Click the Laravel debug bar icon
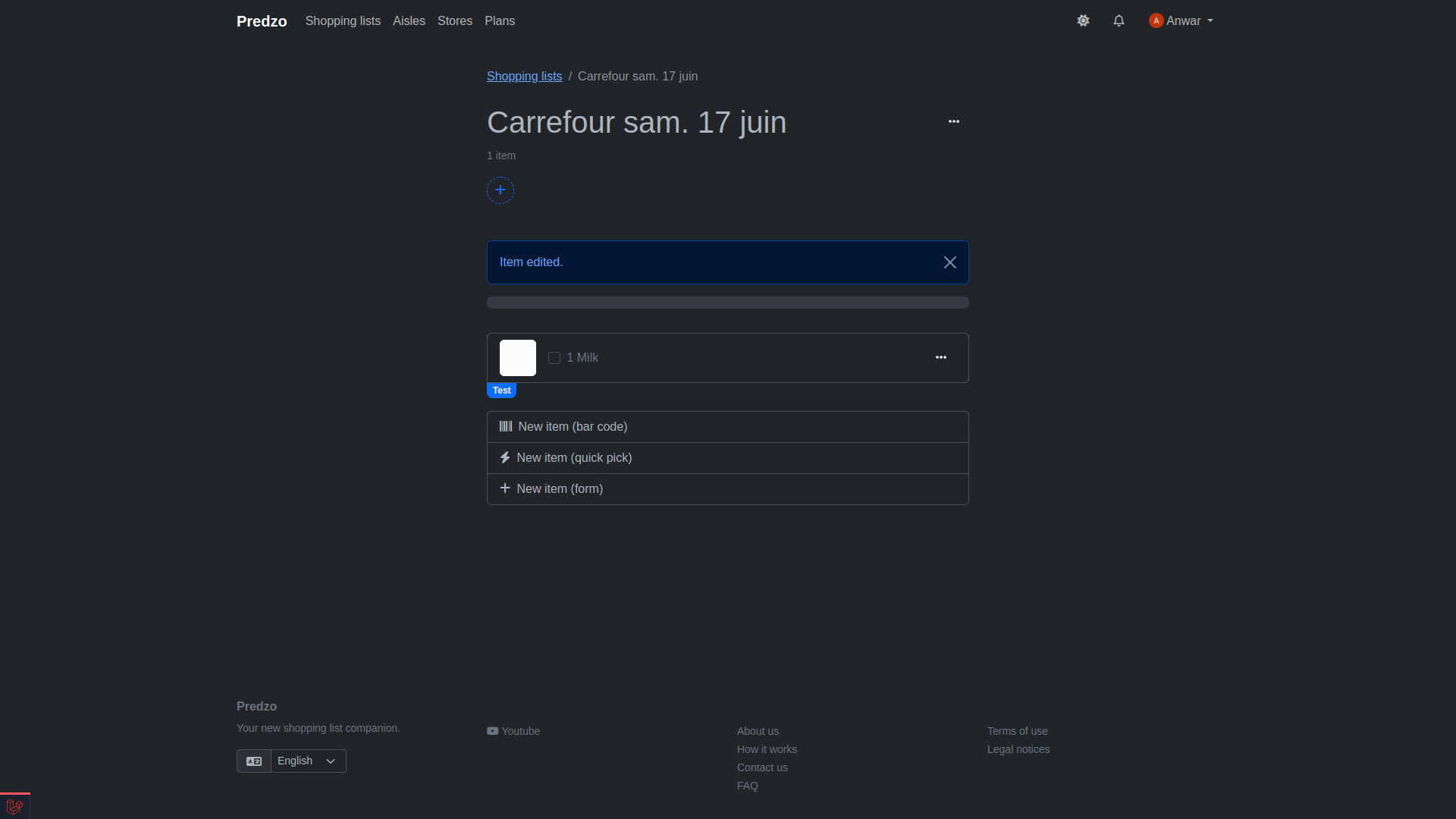1456x819 pixels. pos(14,806)
